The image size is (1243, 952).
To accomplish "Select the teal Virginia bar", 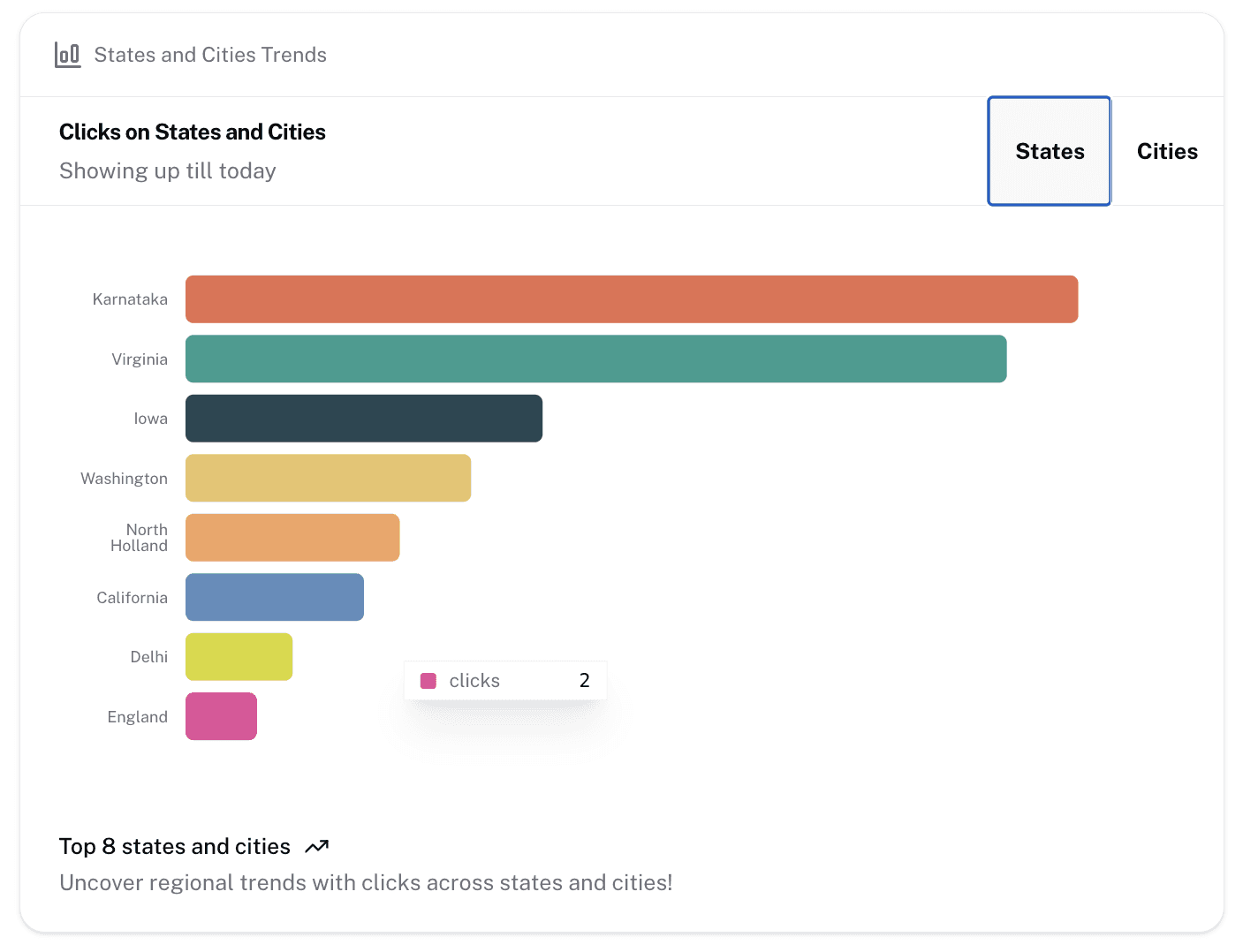I will pyautogui.click(x=595, y=359).
